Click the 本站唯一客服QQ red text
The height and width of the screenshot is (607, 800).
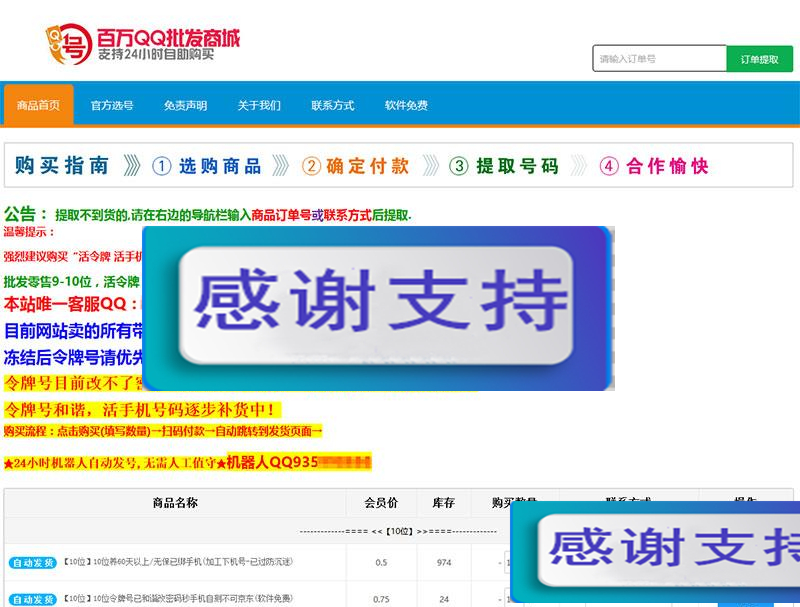coord(73,304)
